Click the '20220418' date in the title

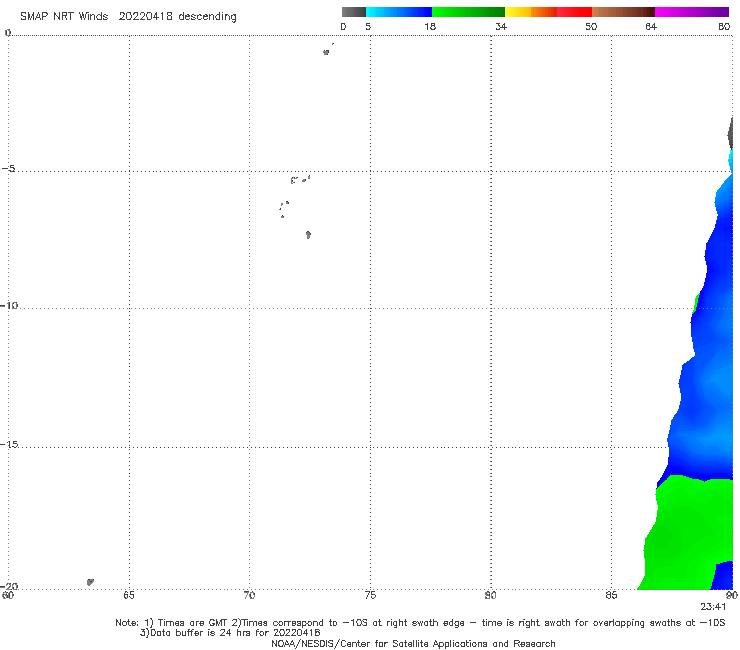tap(145, 17)
